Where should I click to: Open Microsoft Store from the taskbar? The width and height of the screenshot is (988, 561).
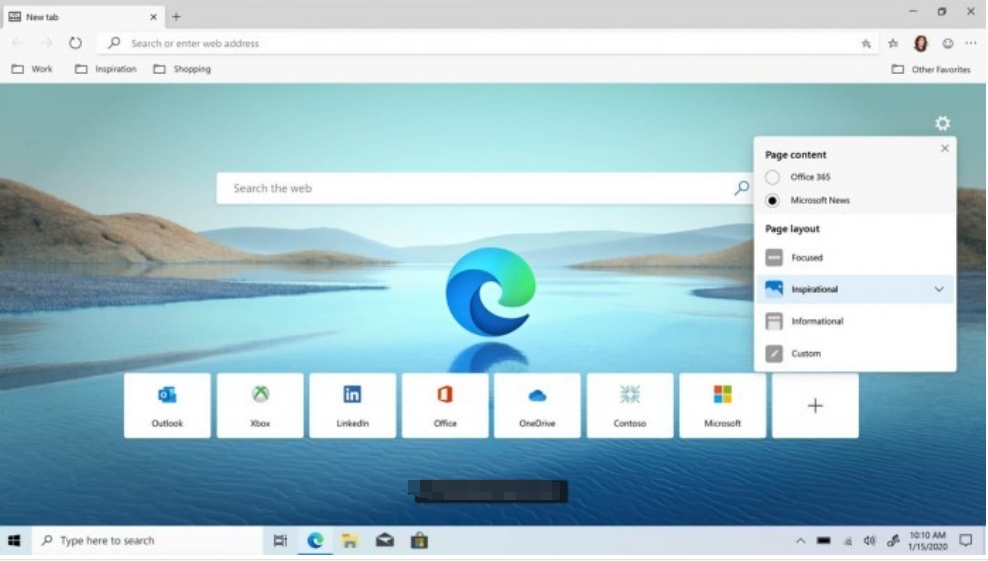click(420, 541)
